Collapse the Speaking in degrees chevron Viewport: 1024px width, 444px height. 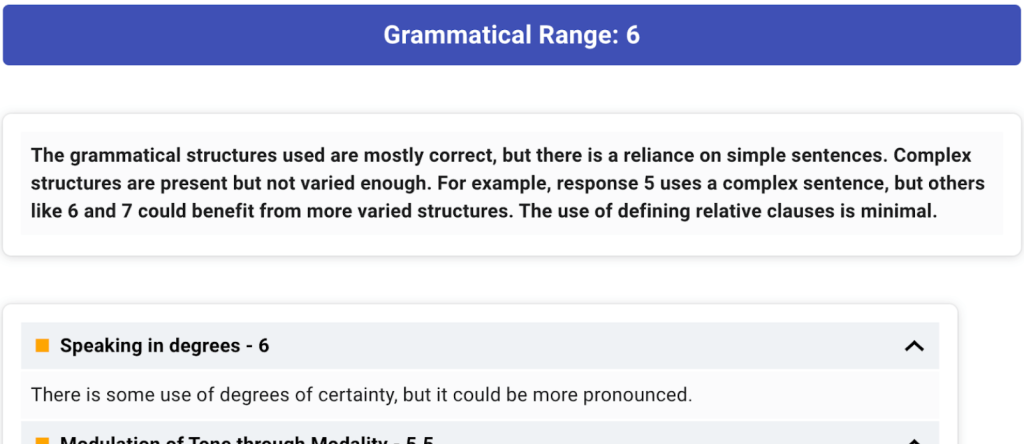click(x=914, y=346)
